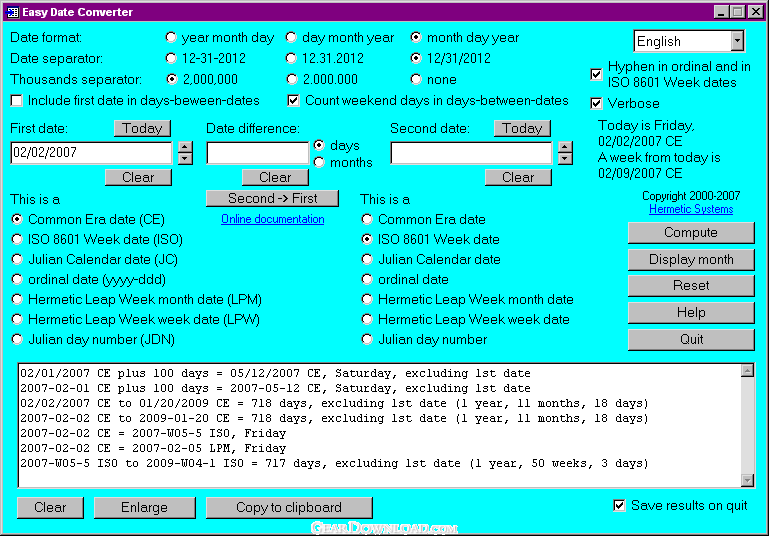
Task: Enable Include first date in days-between-dates
Action: point(17,101)
